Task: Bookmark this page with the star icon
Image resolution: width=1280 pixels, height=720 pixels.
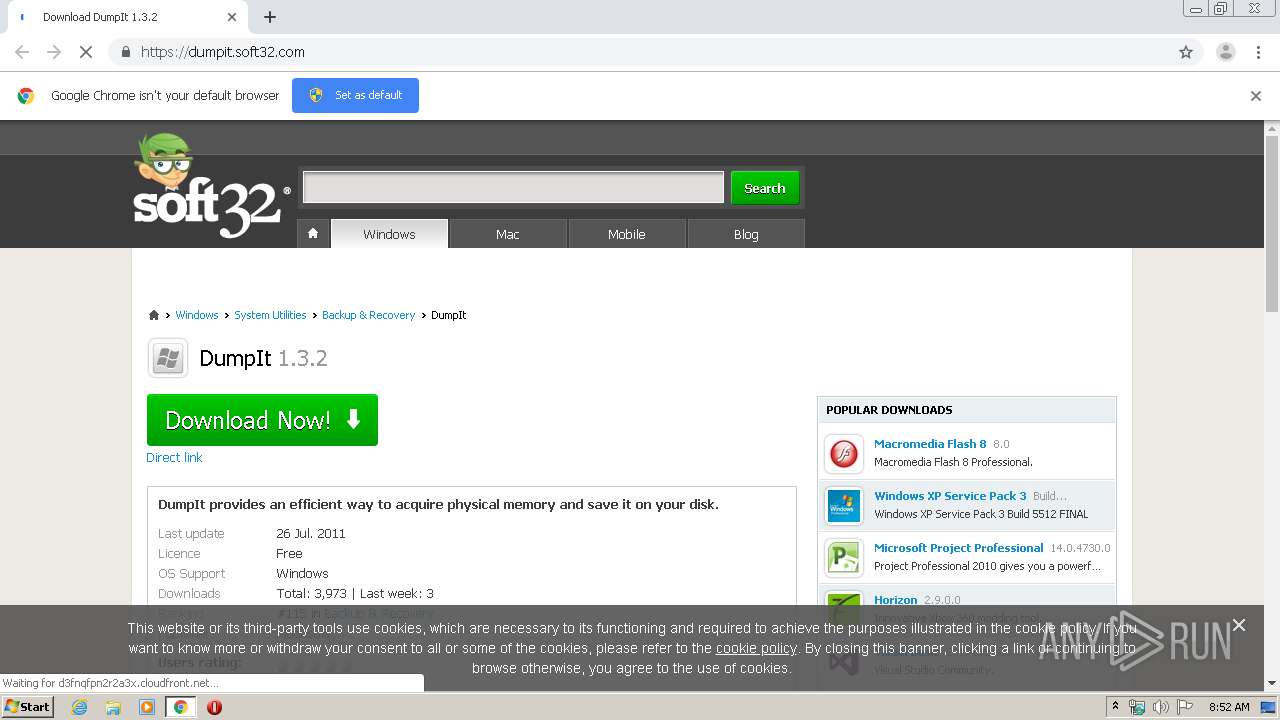Action: pos(1186,52)
